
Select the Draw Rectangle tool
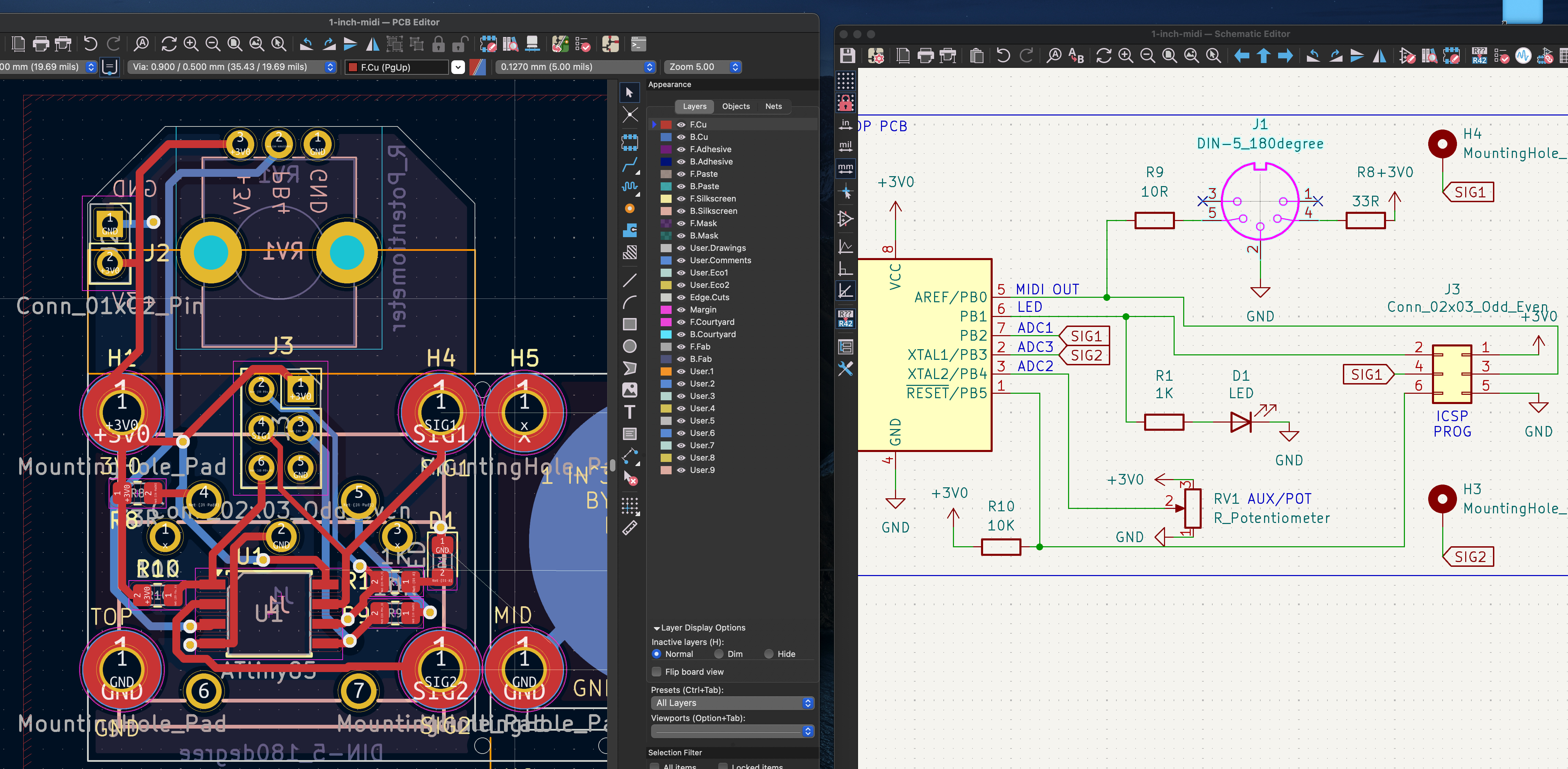[630, 324]
